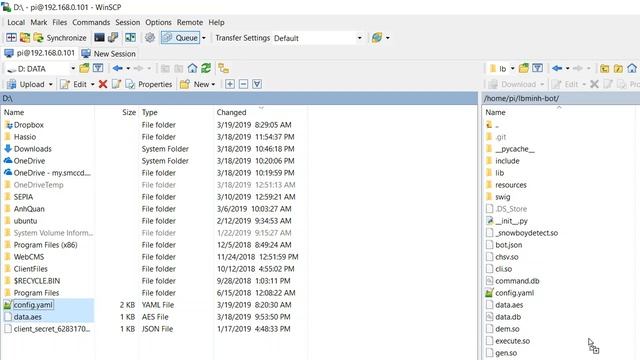Open the Mark menu

[39, 22]
